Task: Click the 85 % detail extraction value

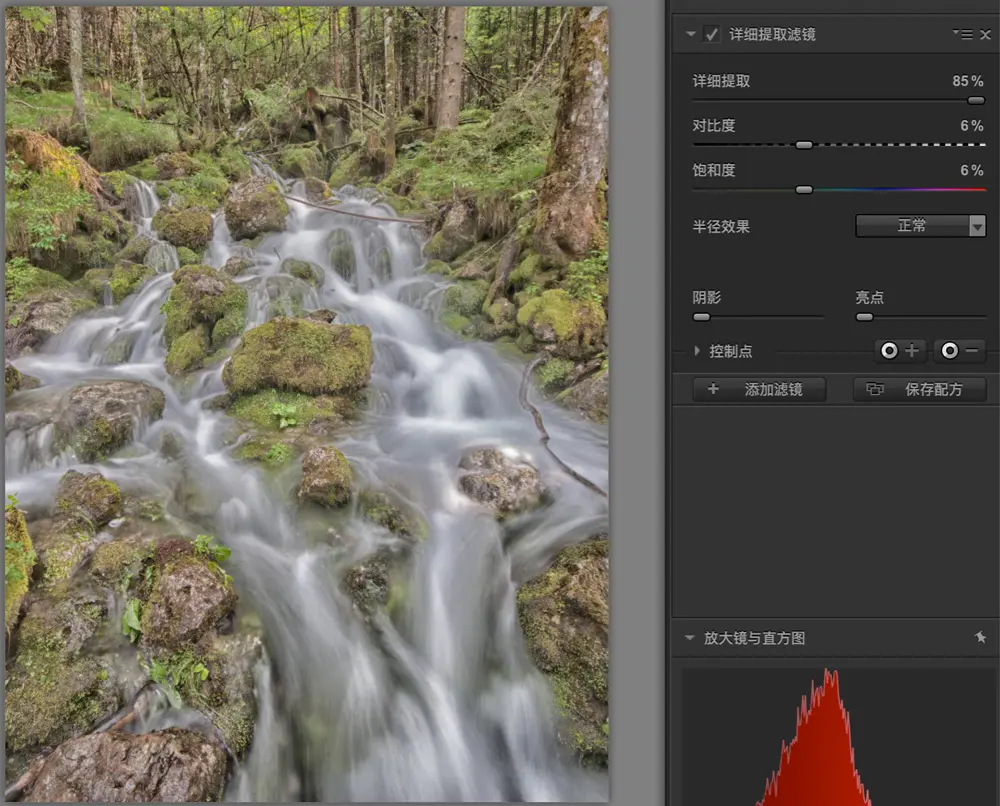Action: click(x=967, y=81)
